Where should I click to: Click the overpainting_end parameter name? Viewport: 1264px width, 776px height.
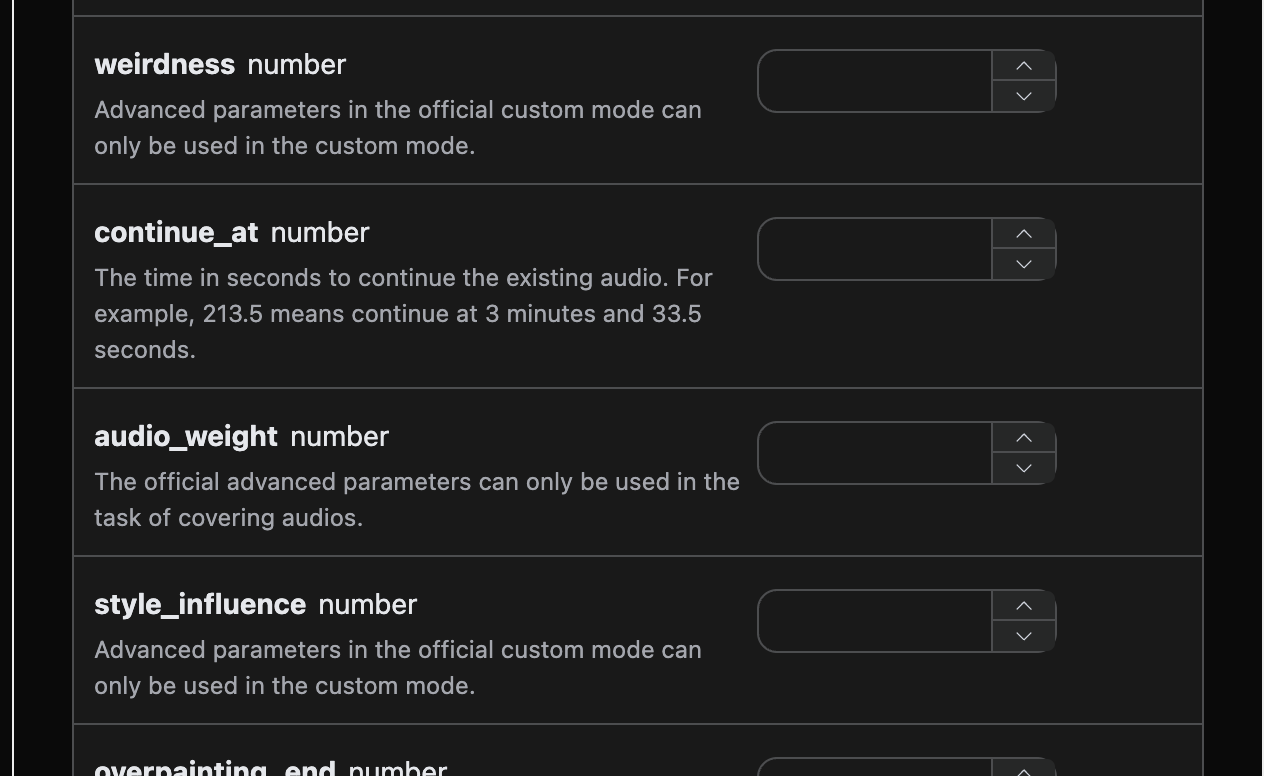(x=214, y=768)
